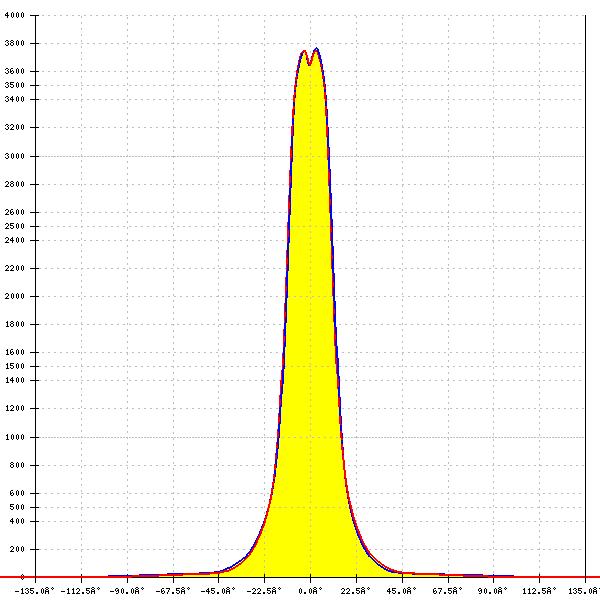Image resolution: width=600 pixels, height=600 pixels.
Task: Select the 500 y-axis value
Action: click(x=17, y=507)
